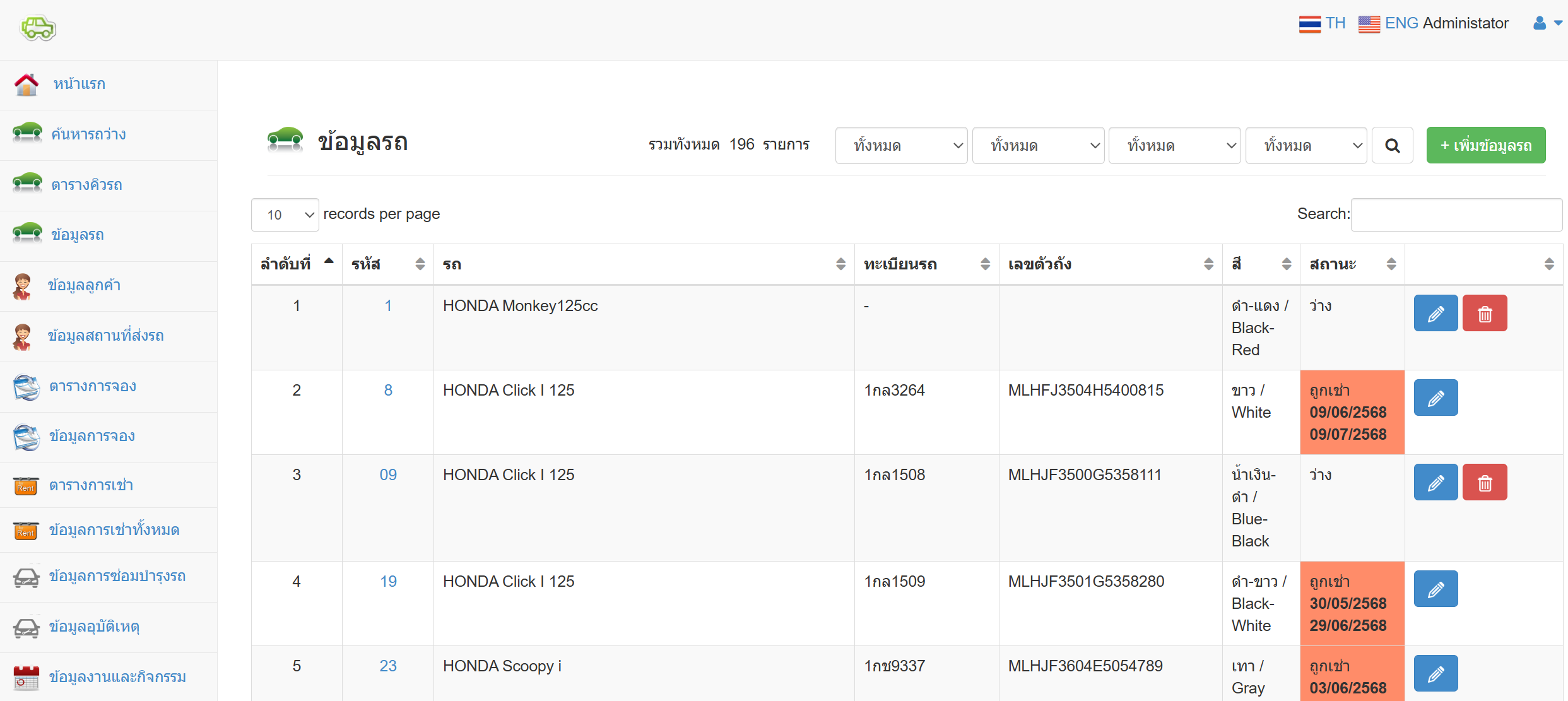The image size is (1568, 701).
Task: Edit the row with plate 1กล1508
Action: 1435,482
